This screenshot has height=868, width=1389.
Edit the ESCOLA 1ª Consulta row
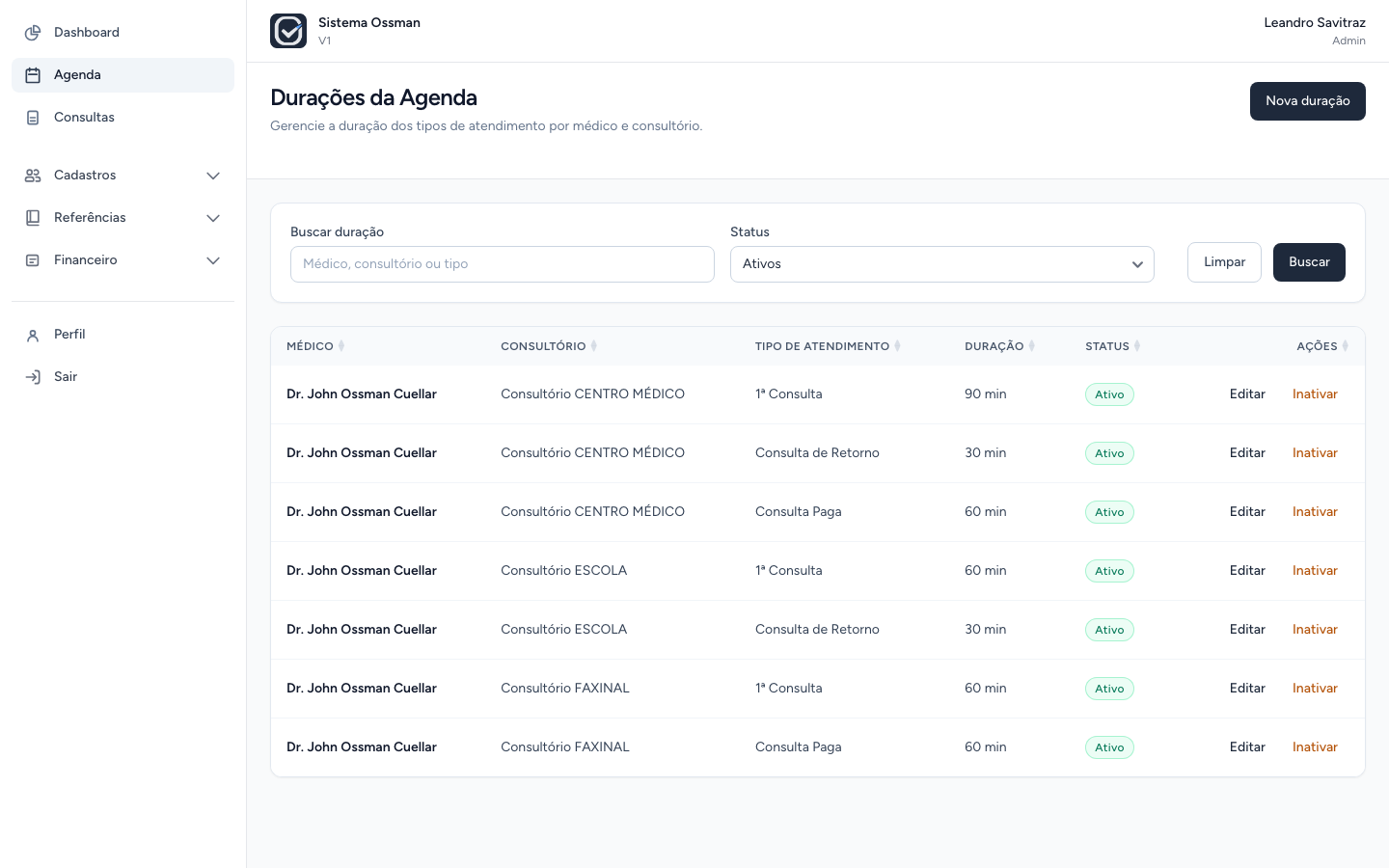(x=1247, y=571)
